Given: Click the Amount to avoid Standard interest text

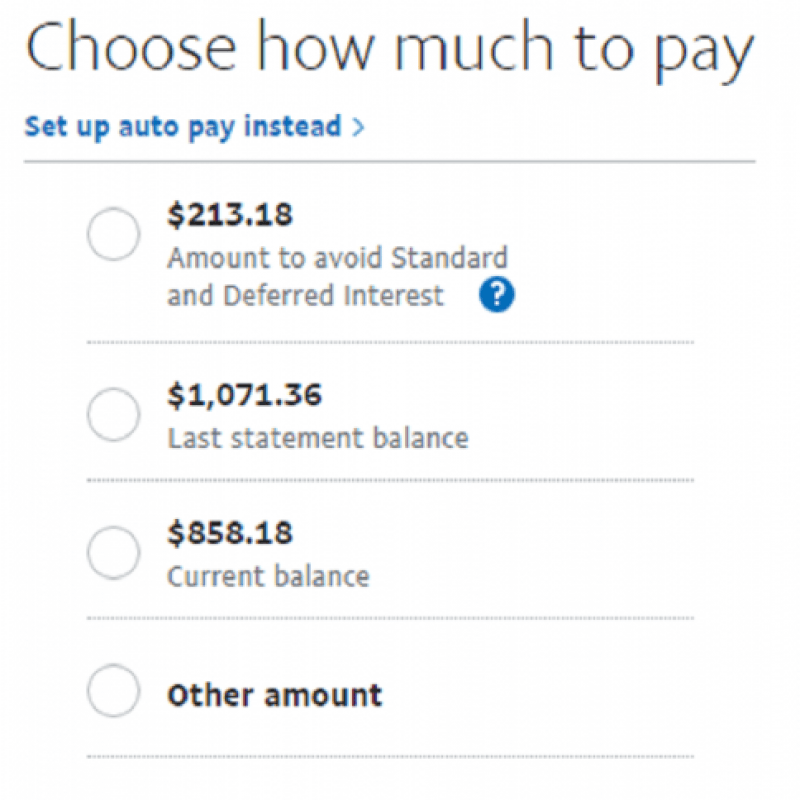Looking at the screenshot, I should [337, 257].
